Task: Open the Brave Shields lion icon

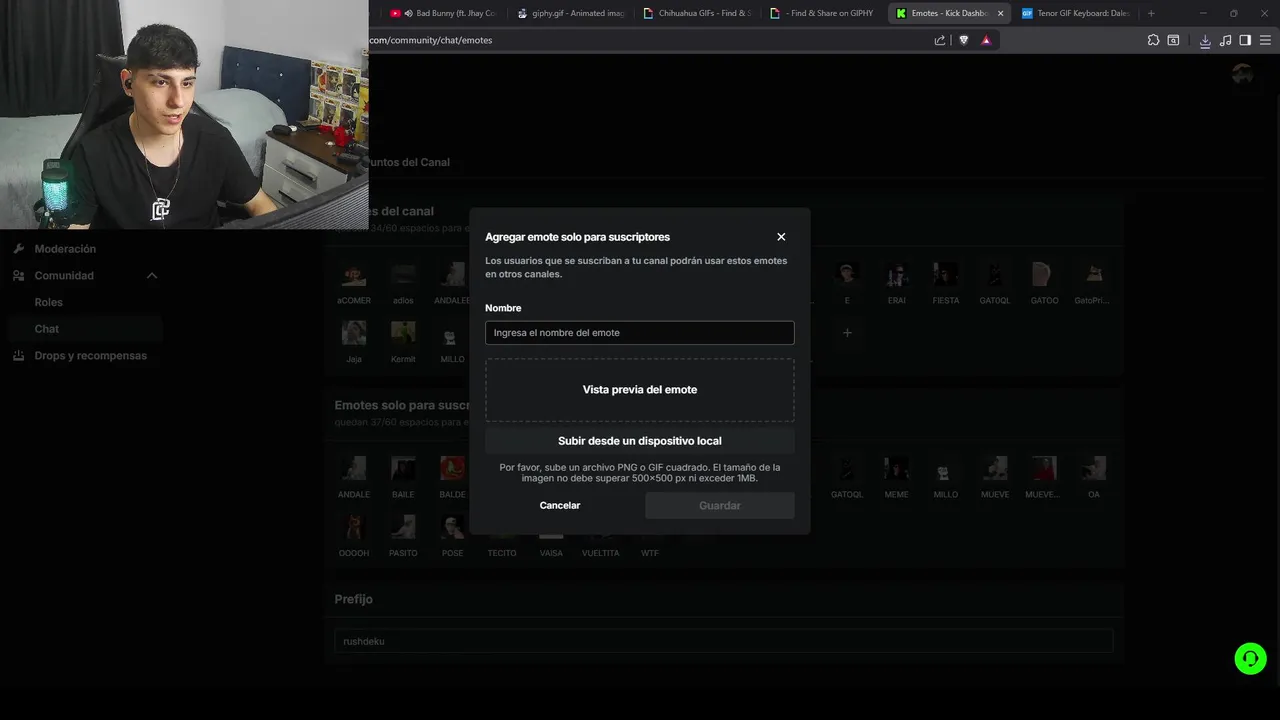Action: click(964, 40)
